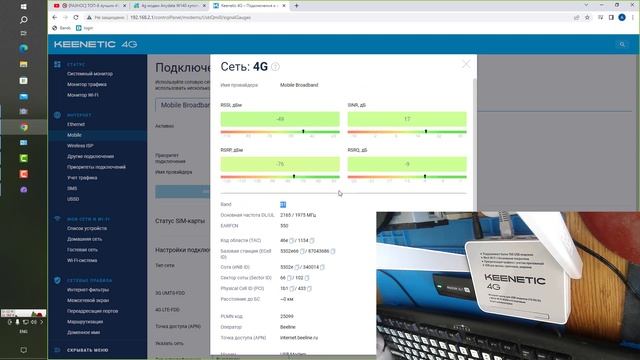Launch Microsoft Edge from taskbar

pos(24,48)
